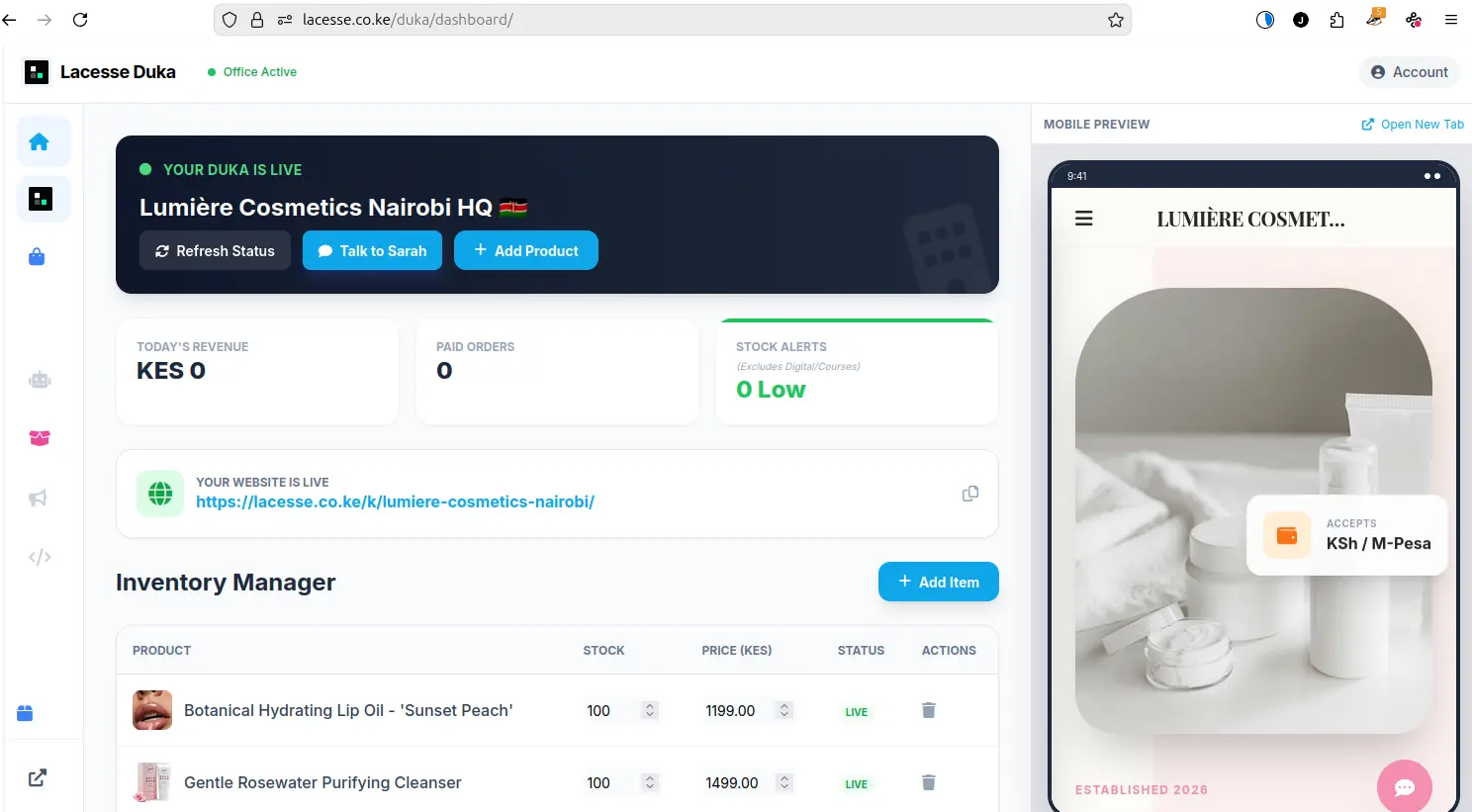1472x812 pixels.
Task: Click the Refresh Status button
Action: click(x=215, y=250)
